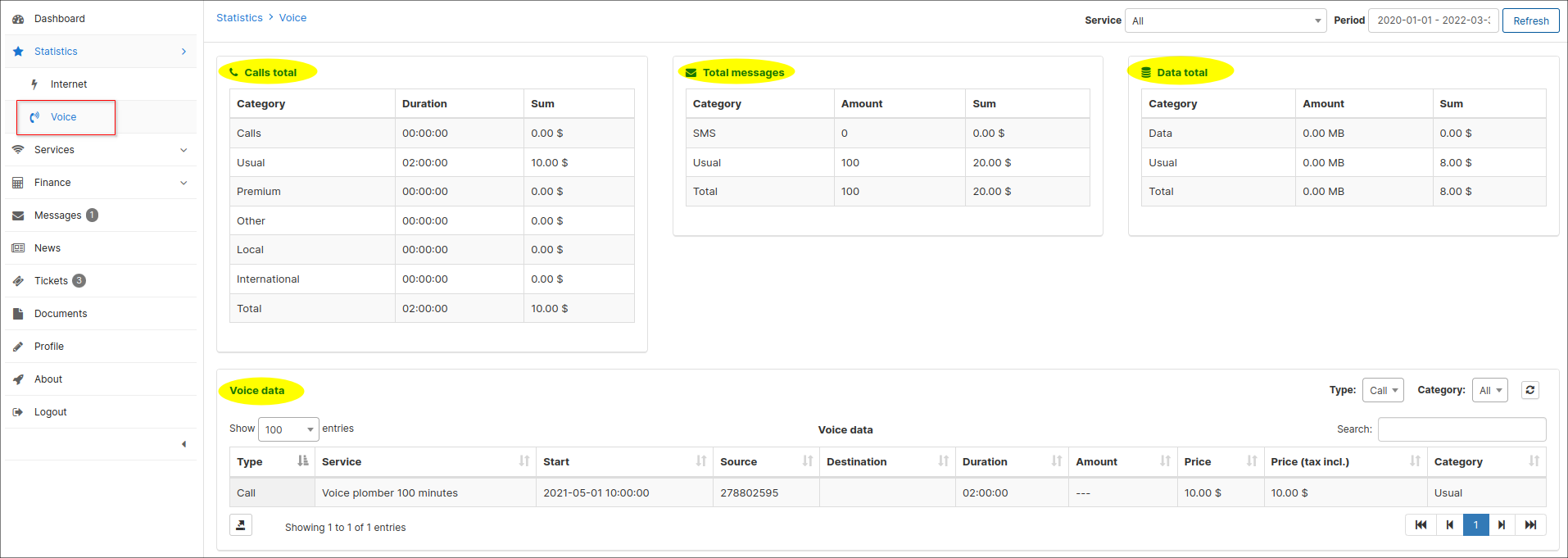Change the Show entries count dropdown
This screenshot has width=1568, height=558.
pos(288,429)
